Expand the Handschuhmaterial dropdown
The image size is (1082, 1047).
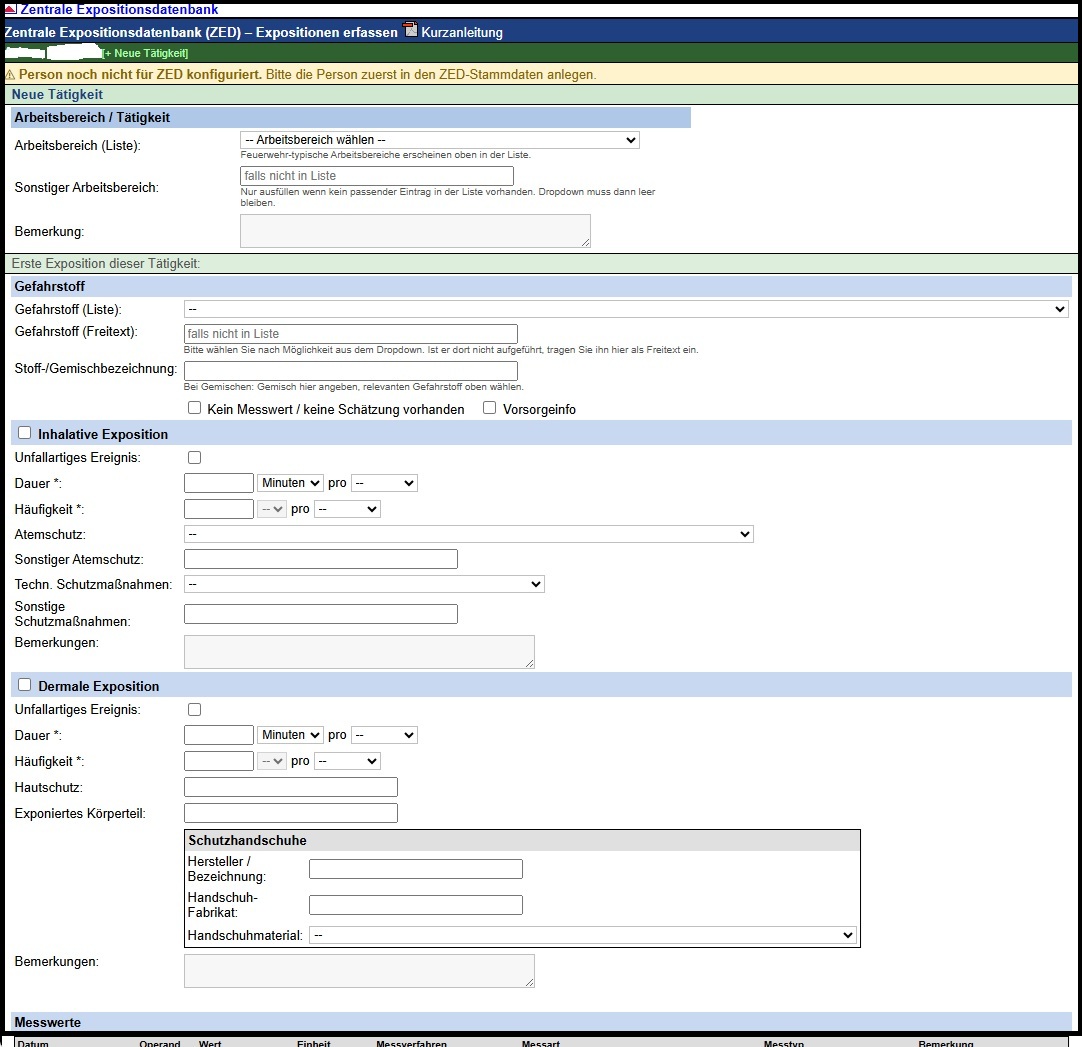[583, 935]
